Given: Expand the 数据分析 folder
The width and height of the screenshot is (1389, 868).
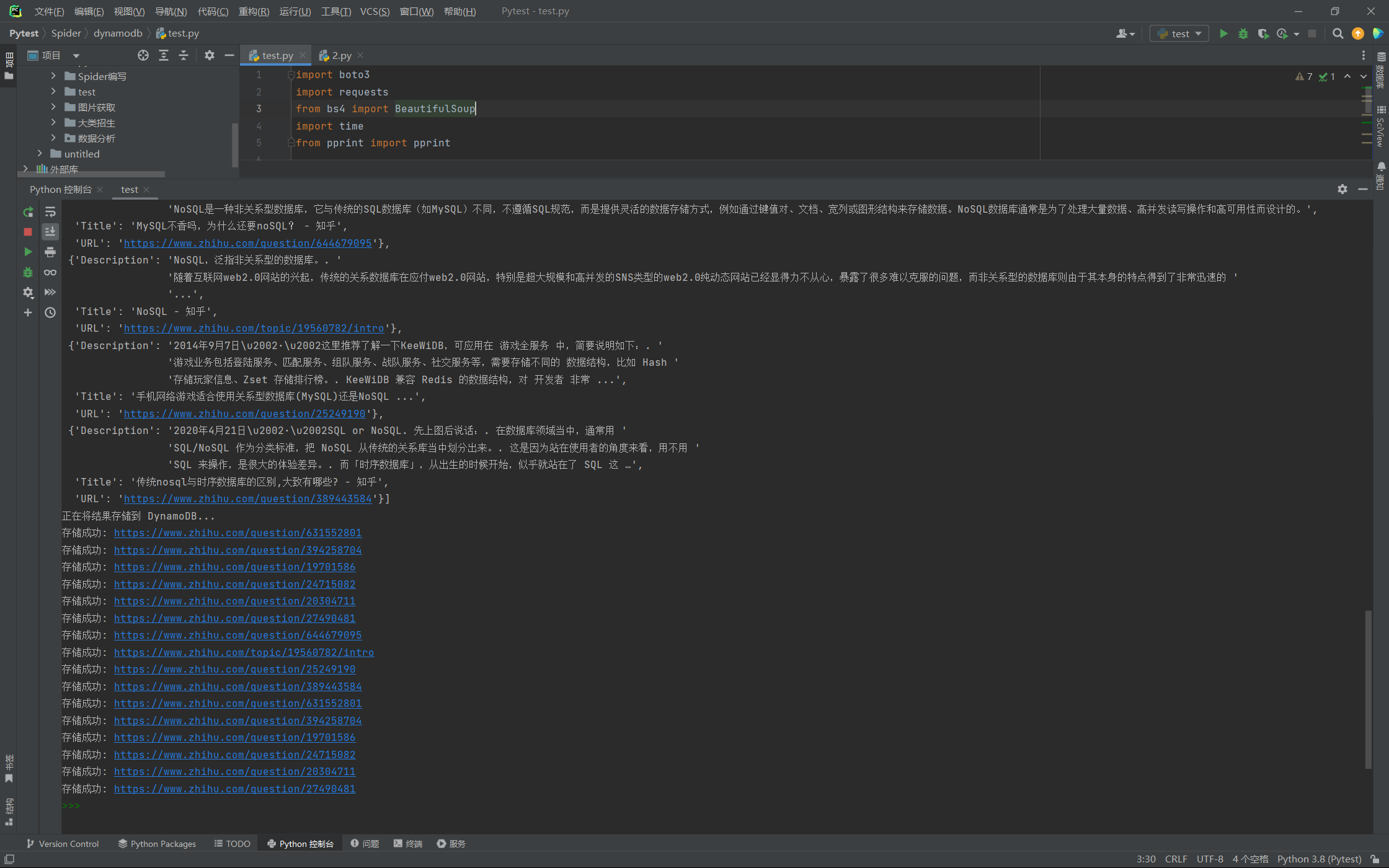Looking at the screenshot, I should (53, 138).
